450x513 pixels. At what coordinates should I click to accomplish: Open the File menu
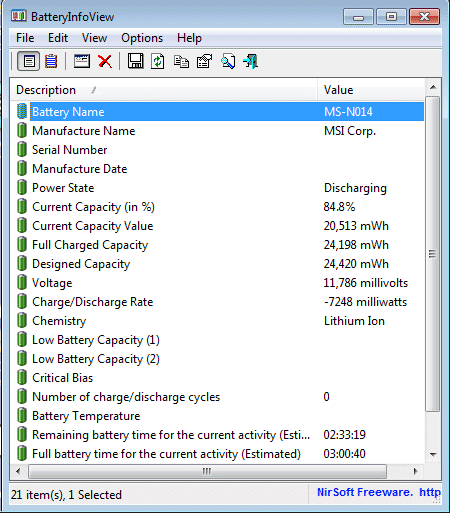click(25, 38)
